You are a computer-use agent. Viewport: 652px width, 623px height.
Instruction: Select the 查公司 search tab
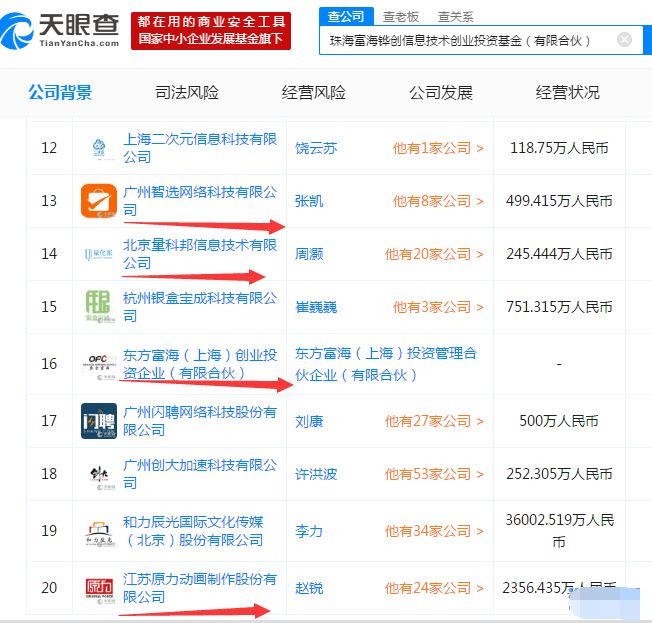click(x=346, y=16)
